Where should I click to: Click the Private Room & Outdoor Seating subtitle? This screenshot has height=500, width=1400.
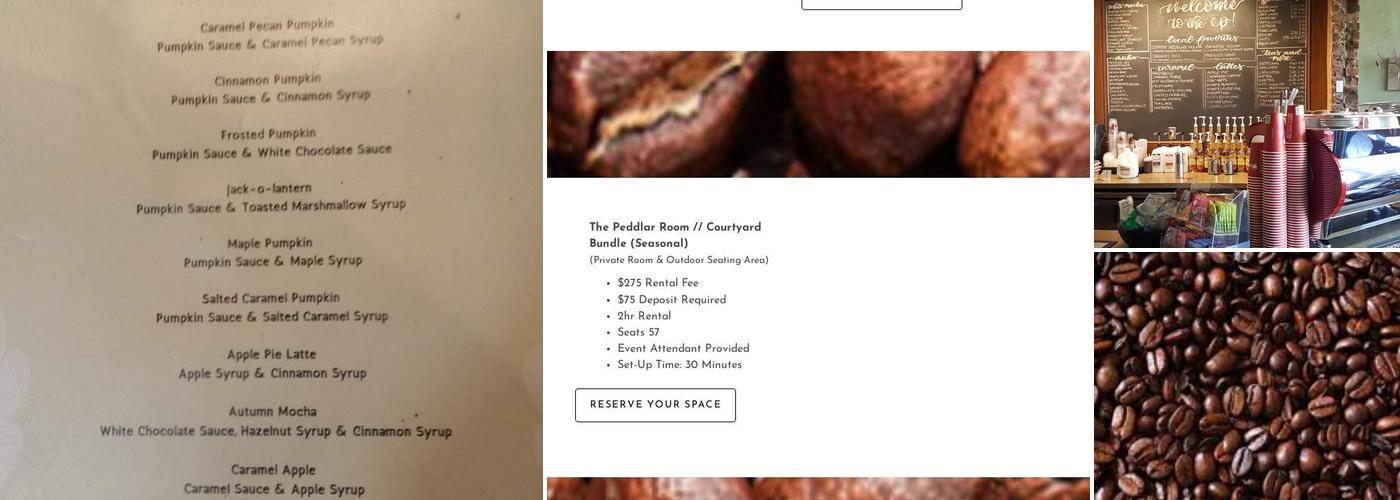679,260
